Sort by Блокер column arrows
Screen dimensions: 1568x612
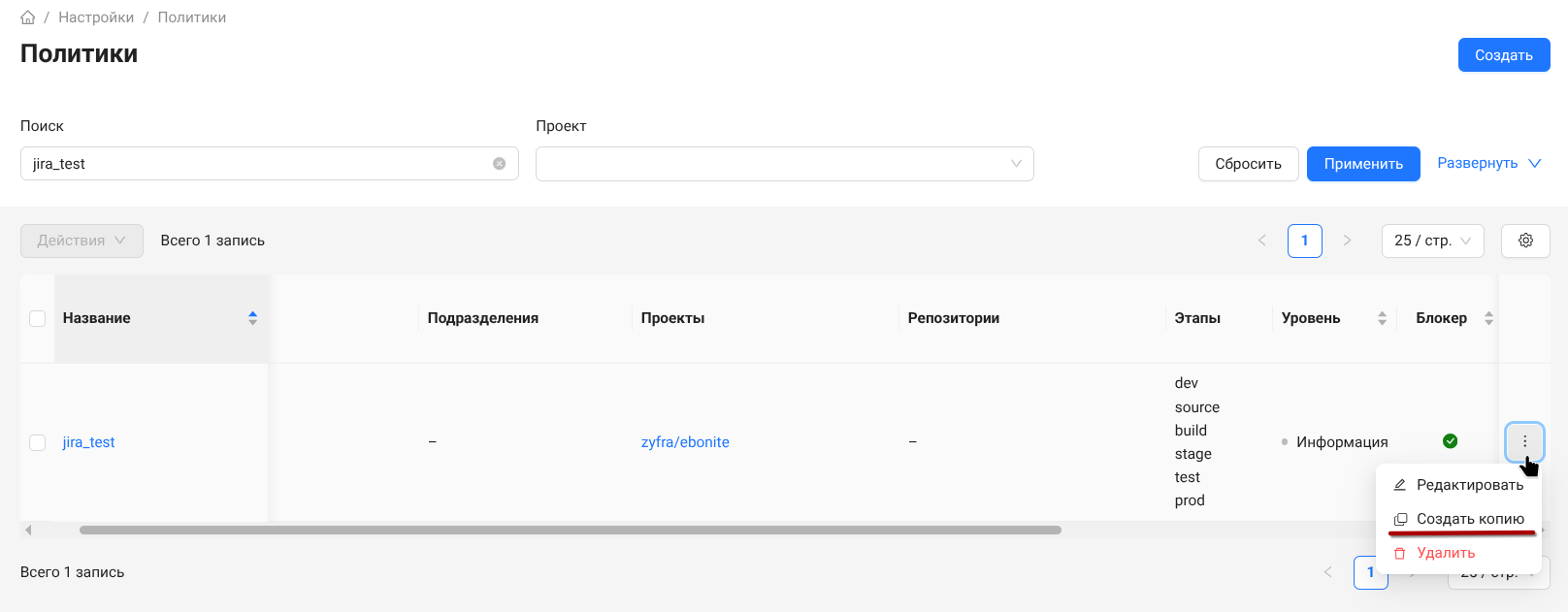point(1488,318)
